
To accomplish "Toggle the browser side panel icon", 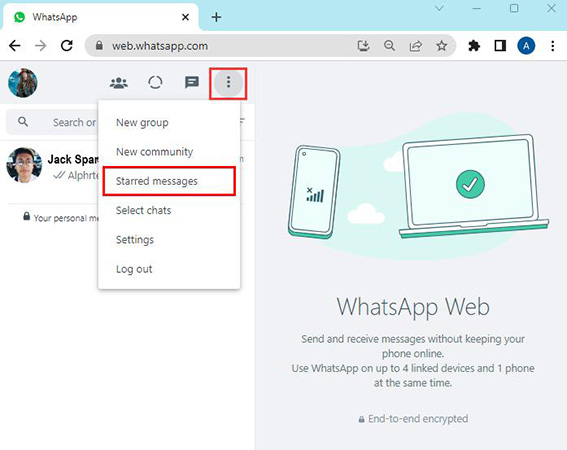I will coord(500,46).
